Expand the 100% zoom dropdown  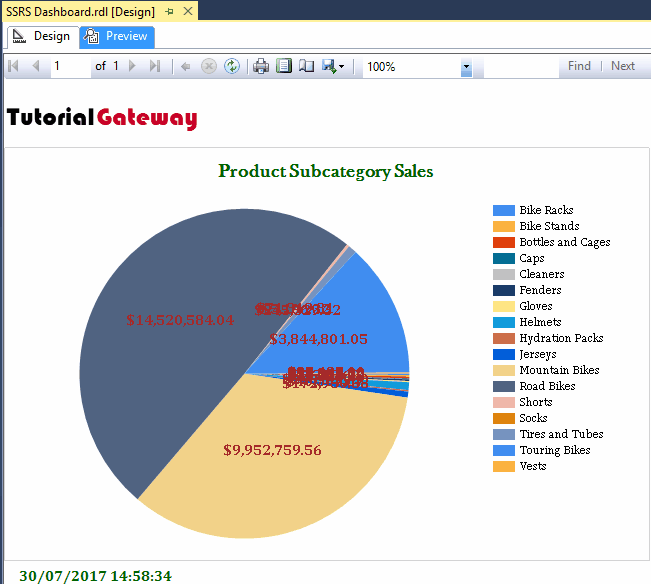(x=466, y=67)
